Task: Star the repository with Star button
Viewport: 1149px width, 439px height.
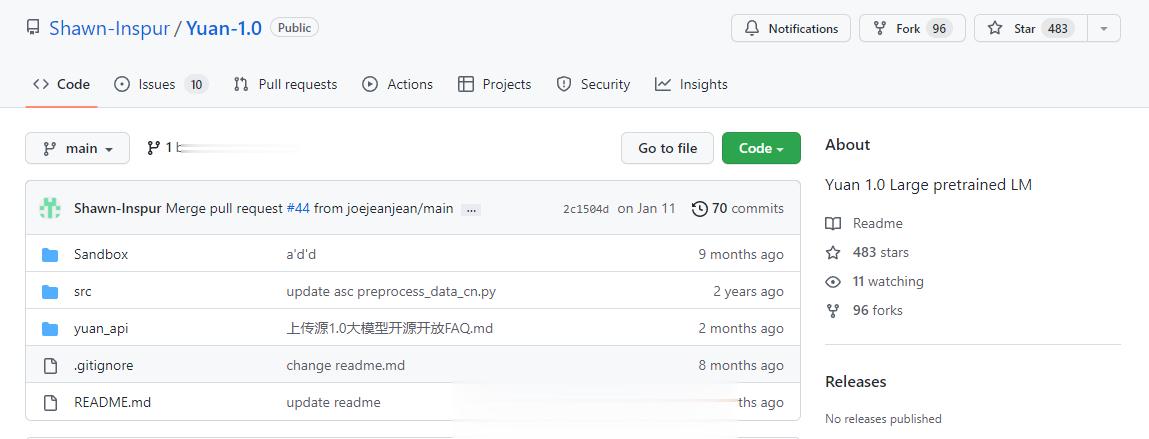Action: point(1030,29)
